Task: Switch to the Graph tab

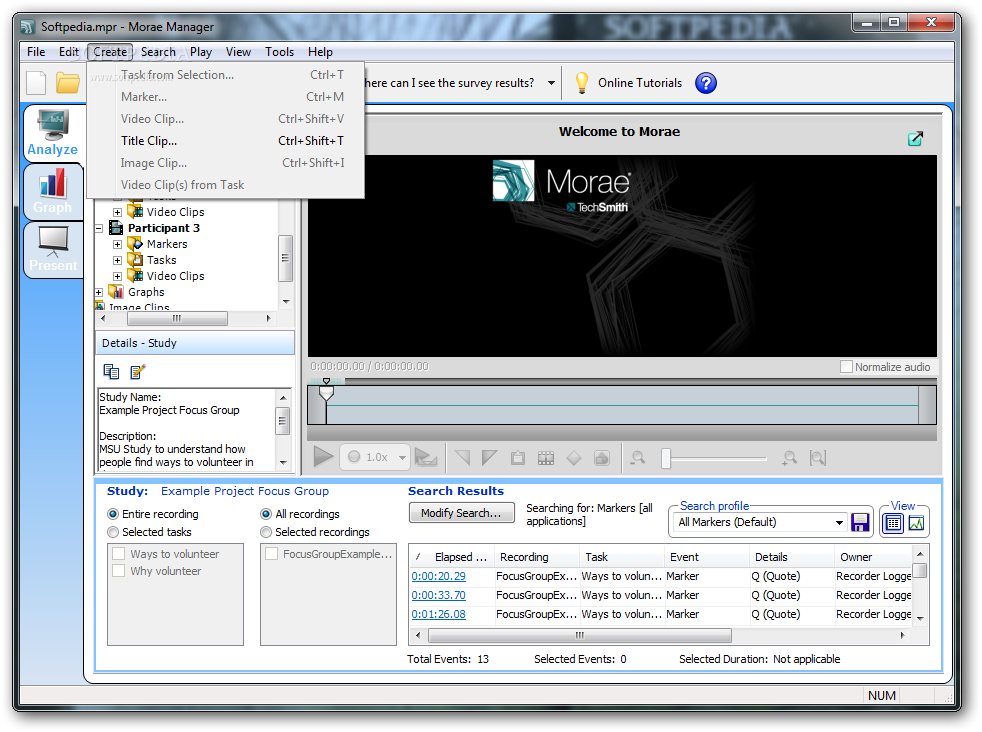Action: point(53,192)
